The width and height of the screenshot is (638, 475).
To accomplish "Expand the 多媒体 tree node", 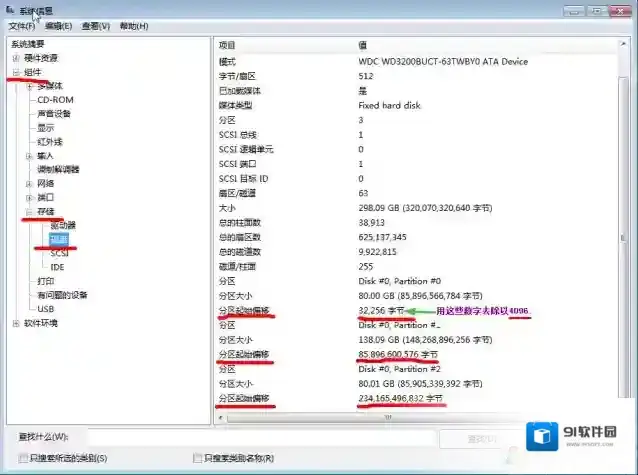I will 29,86.
